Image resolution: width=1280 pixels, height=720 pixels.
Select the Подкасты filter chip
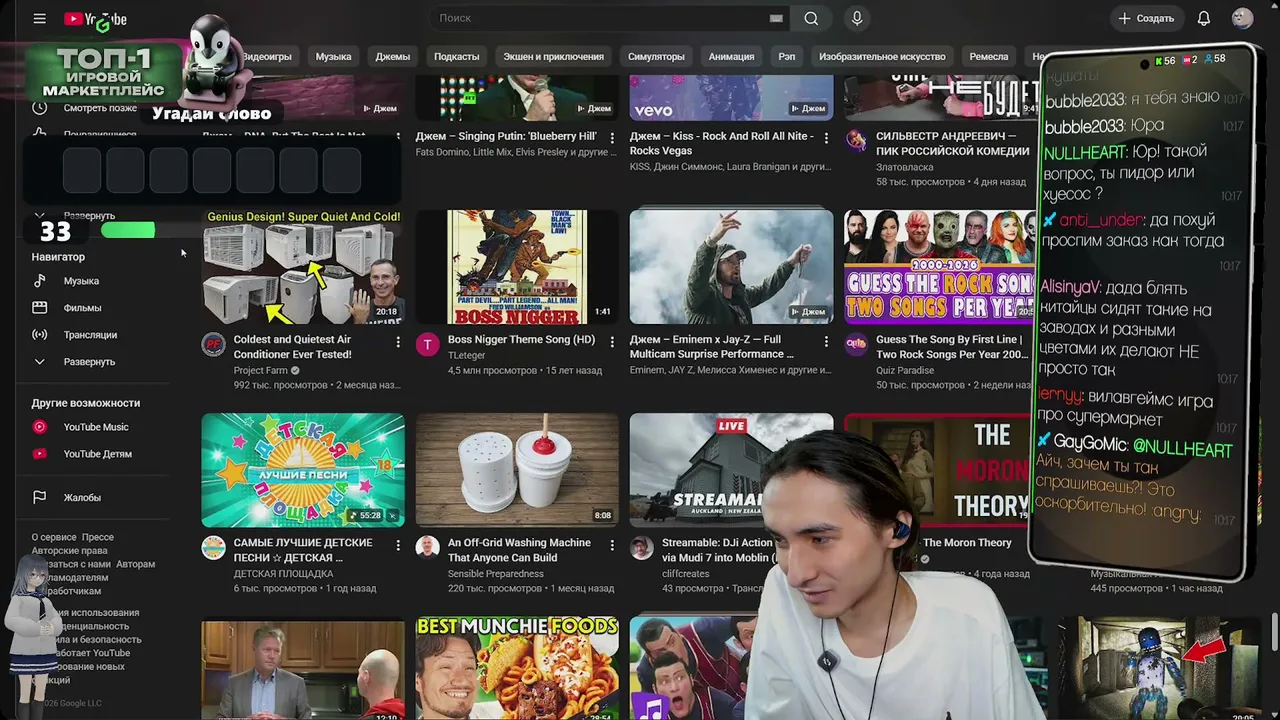tap(456, 57)
